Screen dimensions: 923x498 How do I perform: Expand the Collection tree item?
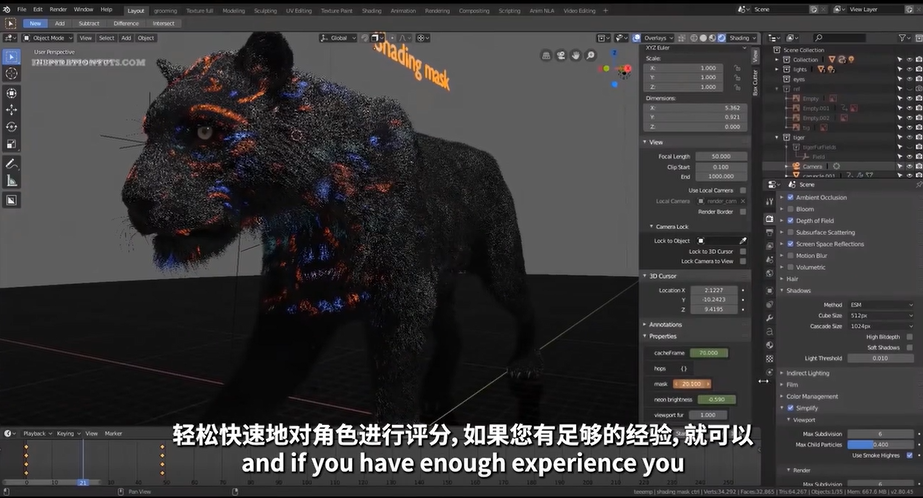pos(777,59)
